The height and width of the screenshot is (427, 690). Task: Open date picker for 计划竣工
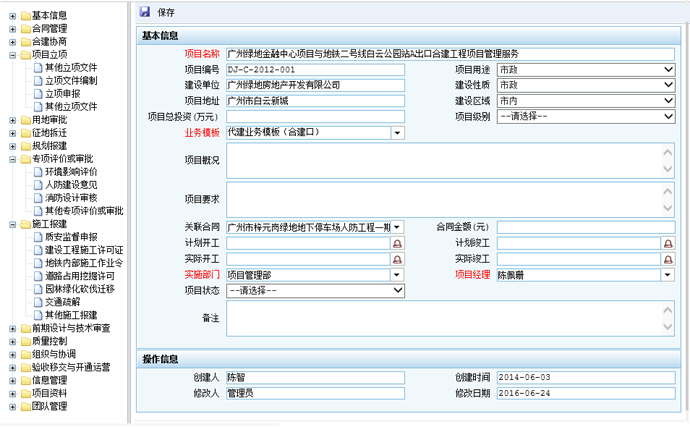tap(668, 243)
